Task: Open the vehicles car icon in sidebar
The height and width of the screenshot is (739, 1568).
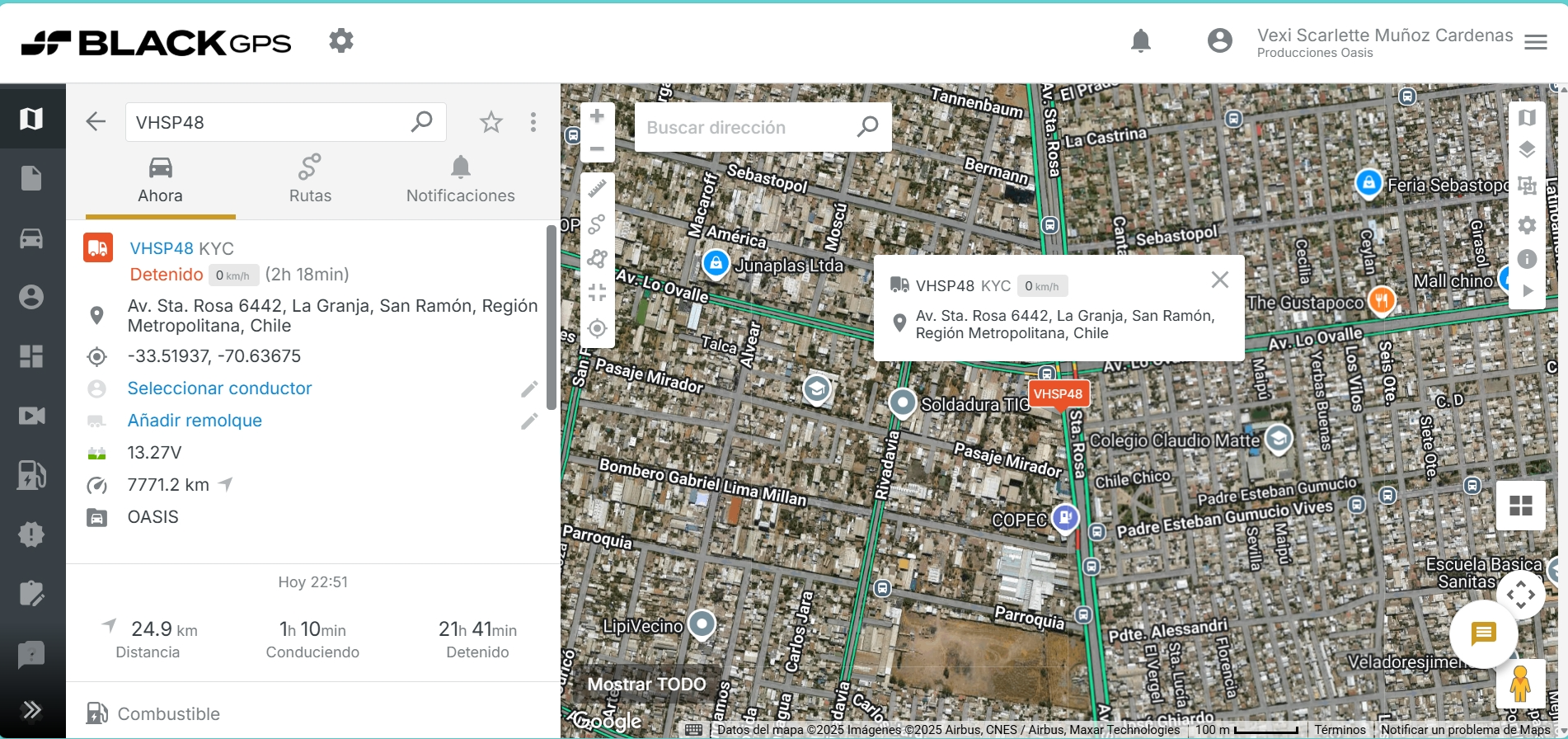Action: (31, 238)
